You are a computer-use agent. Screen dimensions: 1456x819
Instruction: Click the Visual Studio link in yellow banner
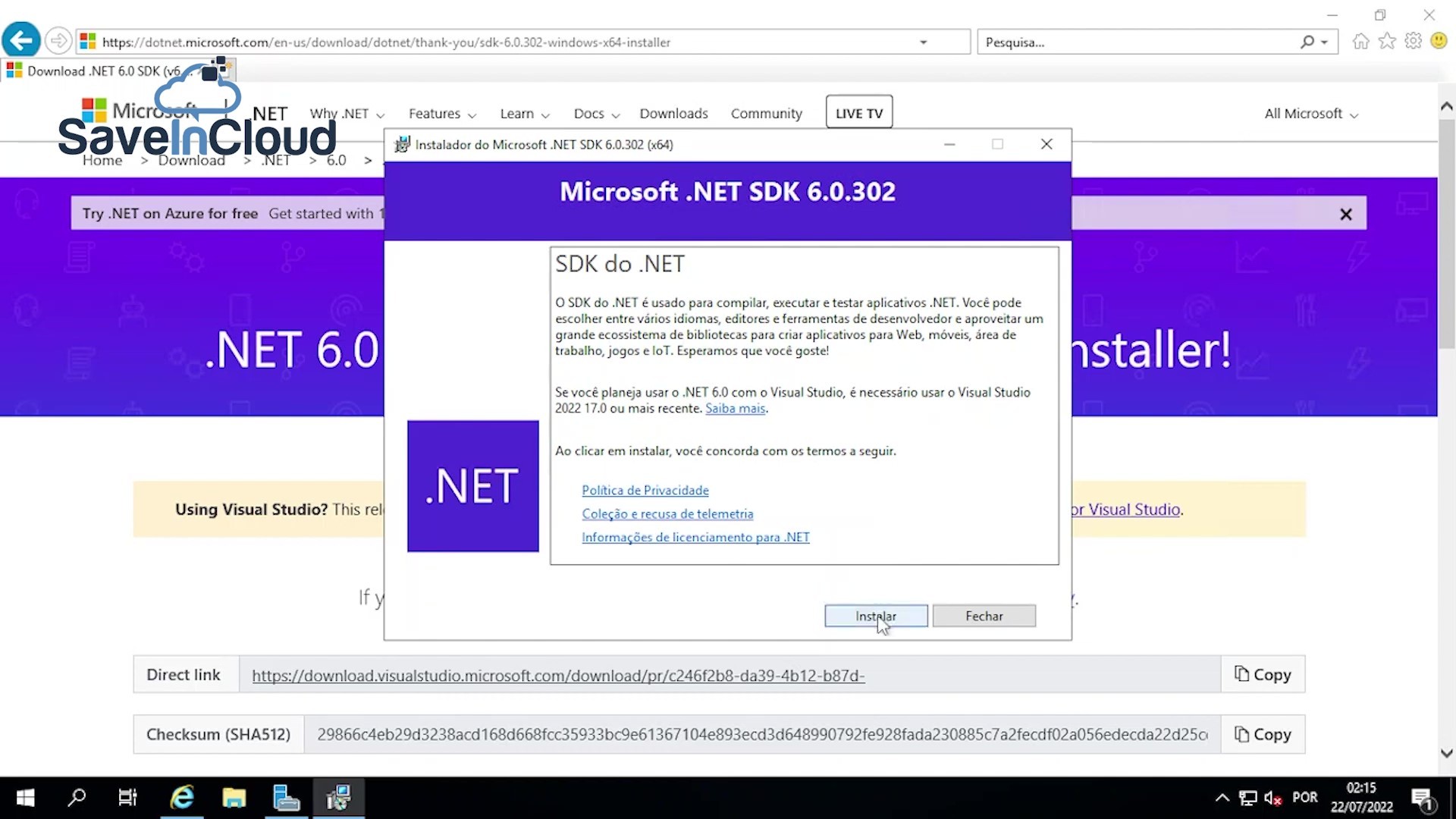[1125, 510]
